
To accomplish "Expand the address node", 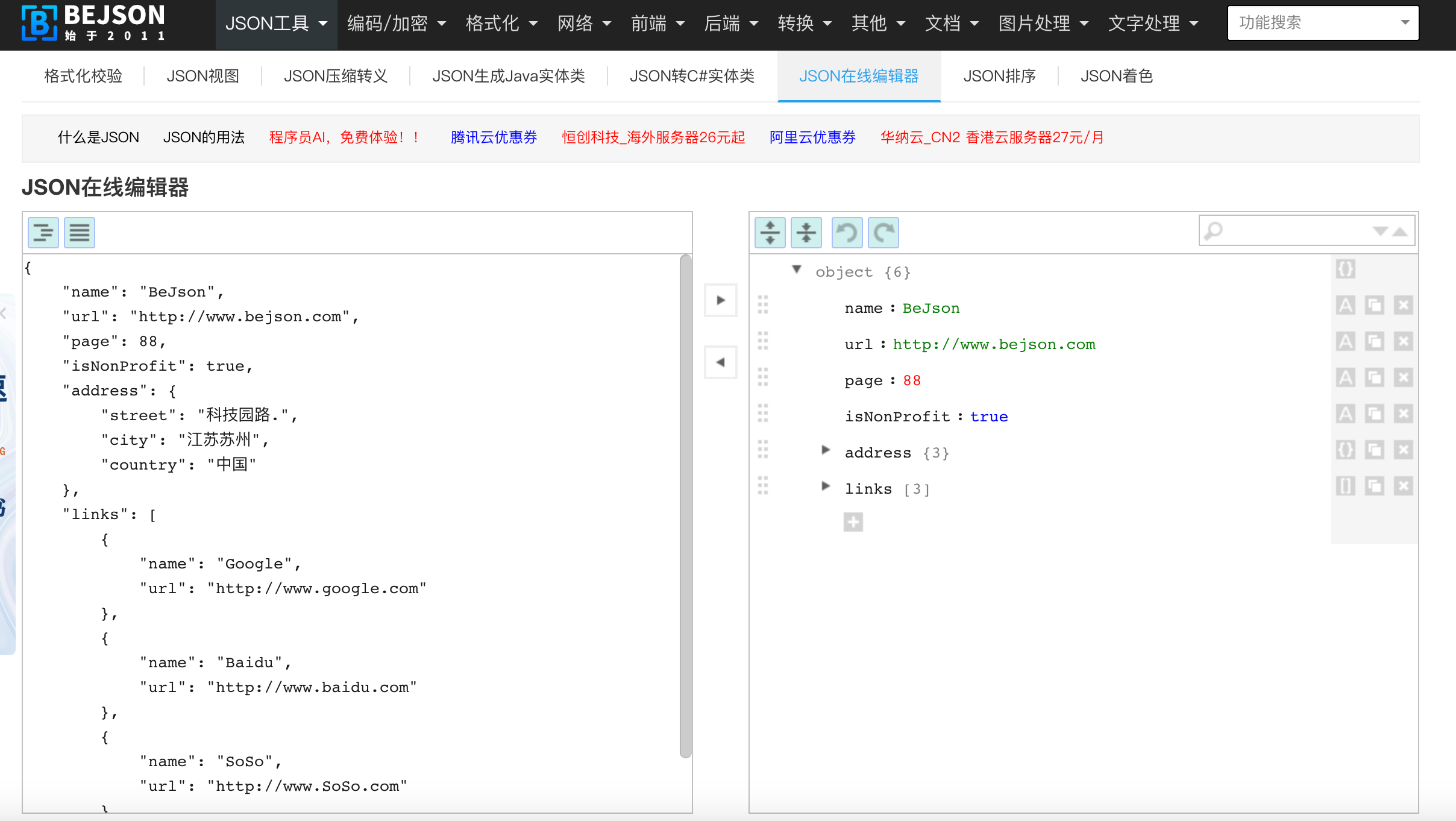I will (x=825, y=448).
